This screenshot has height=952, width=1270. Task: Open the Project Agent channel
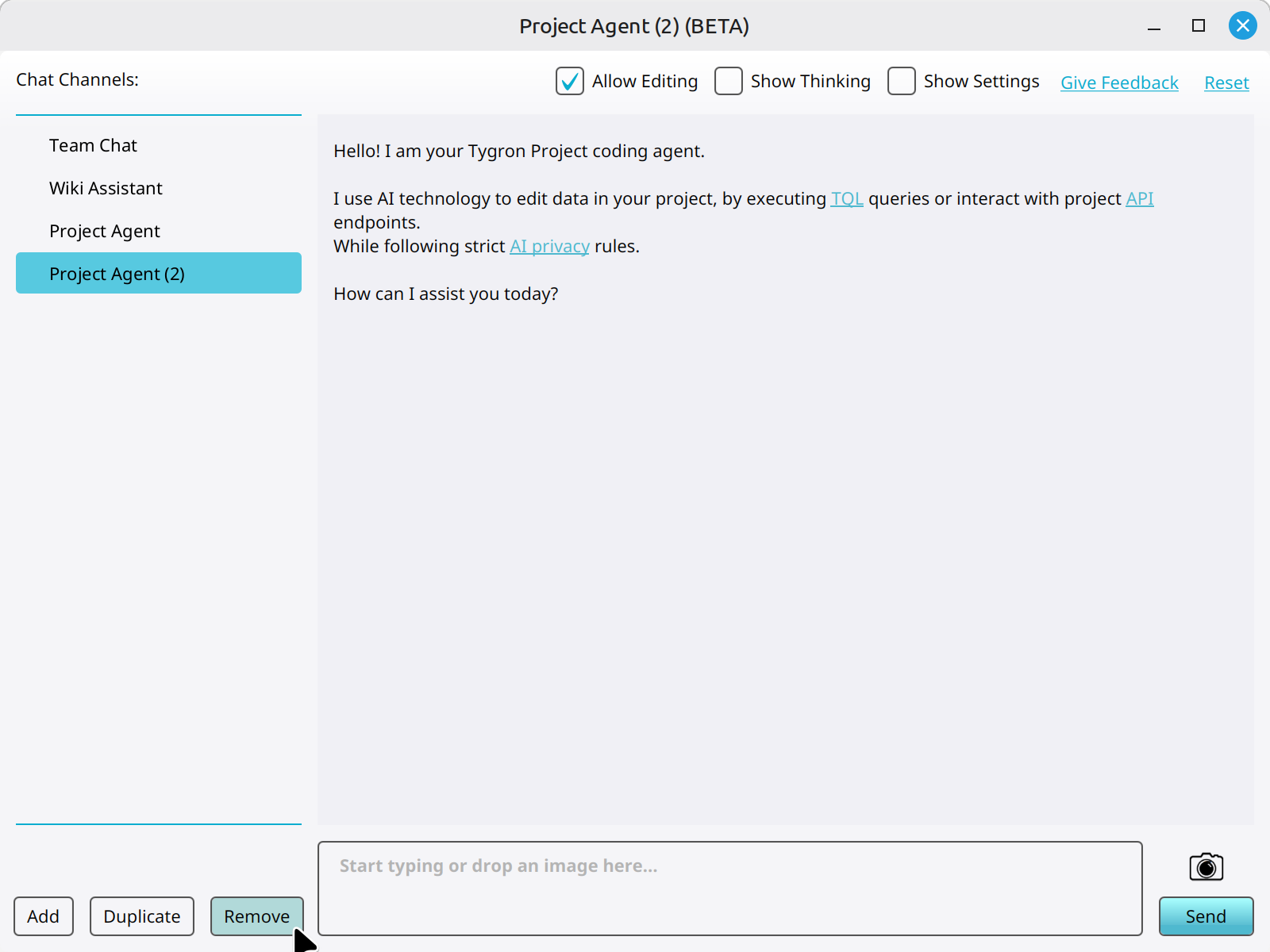tap(159, 231)
